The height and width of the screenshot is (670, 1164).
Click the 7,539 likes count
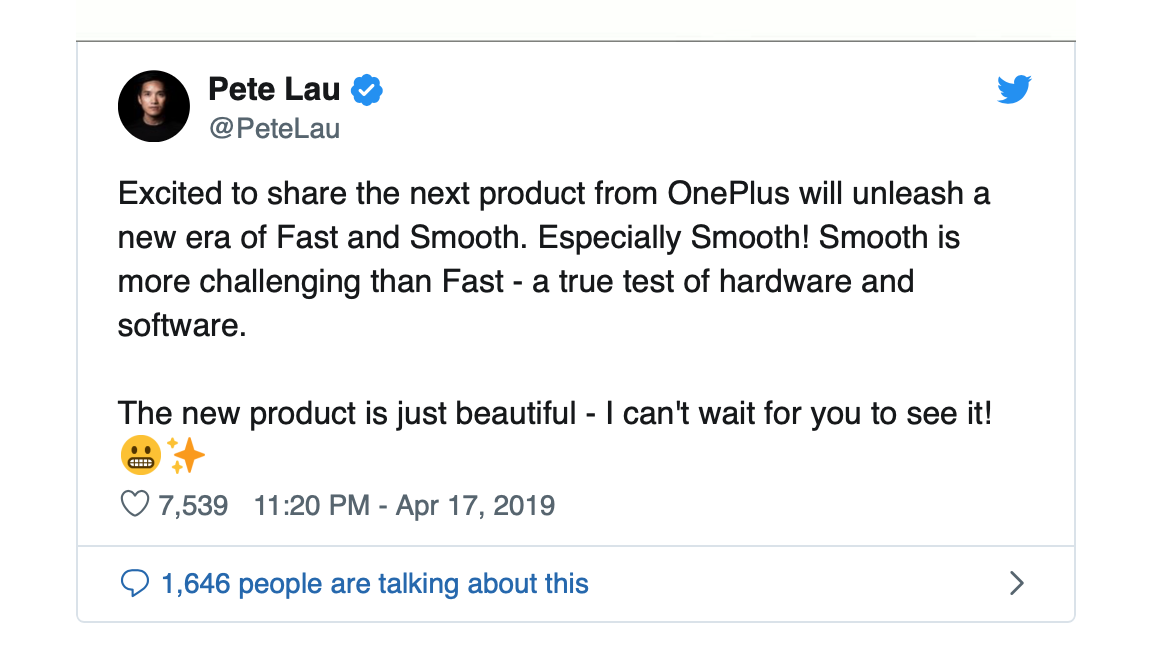(x=193, y=505)
